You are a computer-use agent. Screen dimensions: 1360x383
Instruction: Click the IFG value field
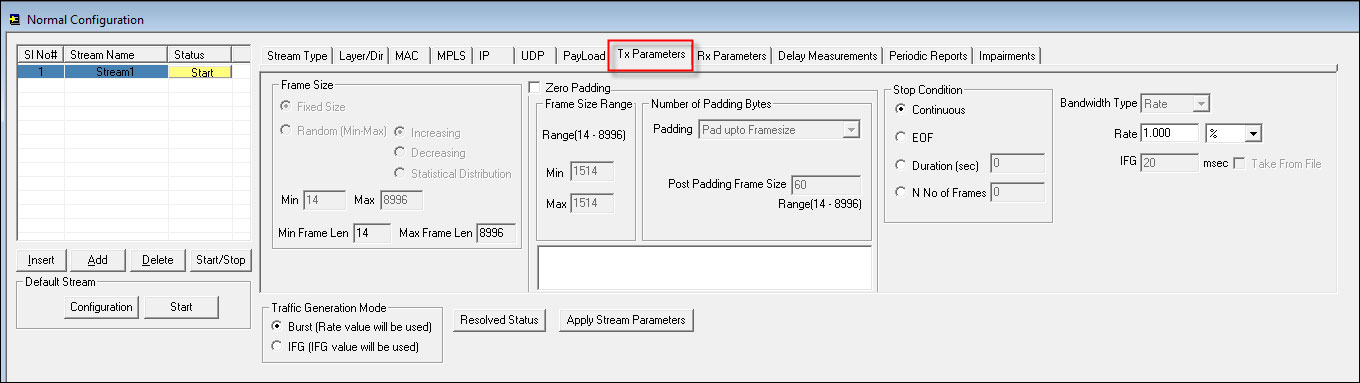(x=1170, y=163)
